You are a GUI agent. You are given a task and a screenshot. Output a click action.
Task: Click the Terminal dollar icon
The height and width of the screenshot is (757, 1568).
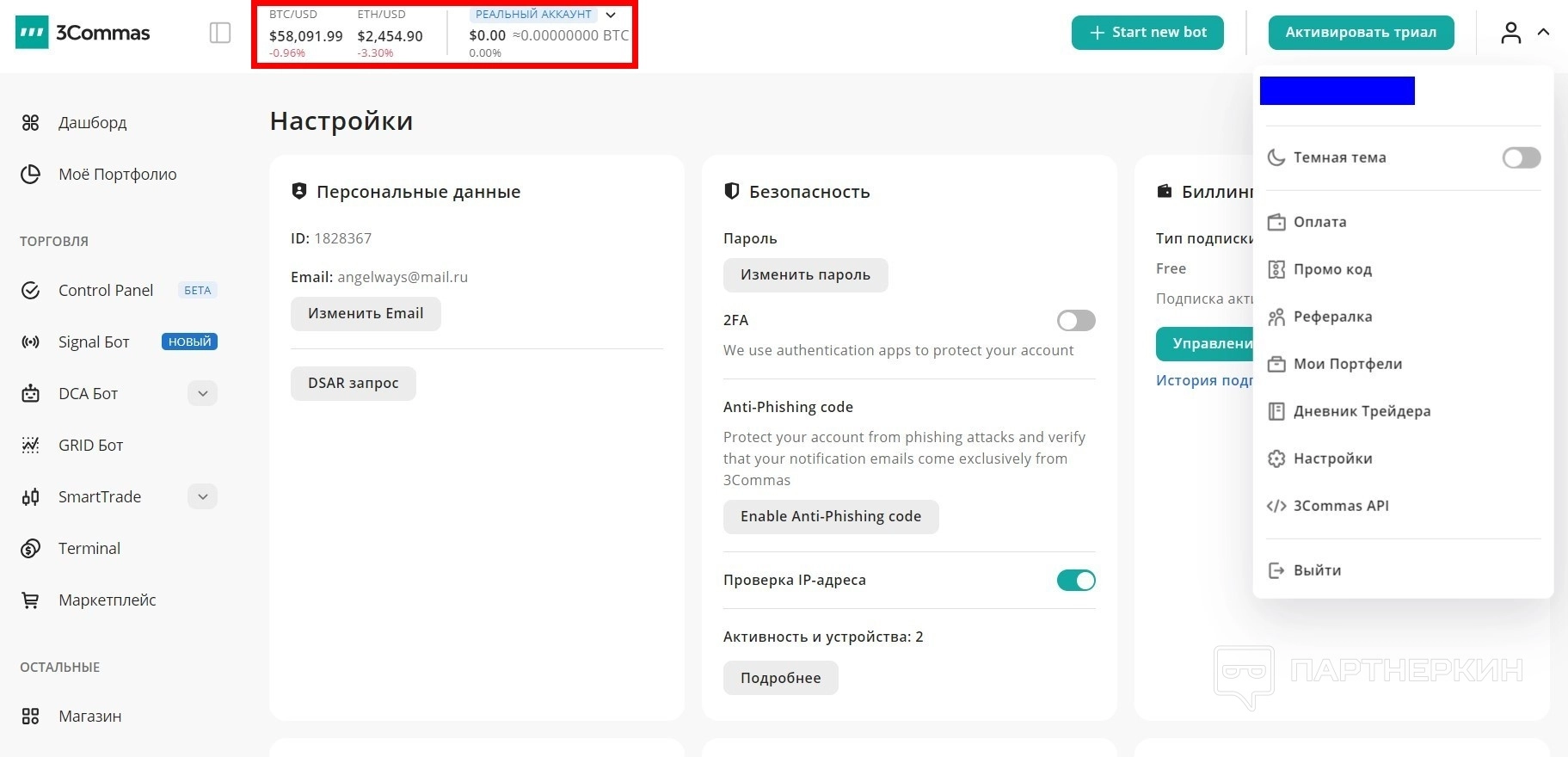31,549
